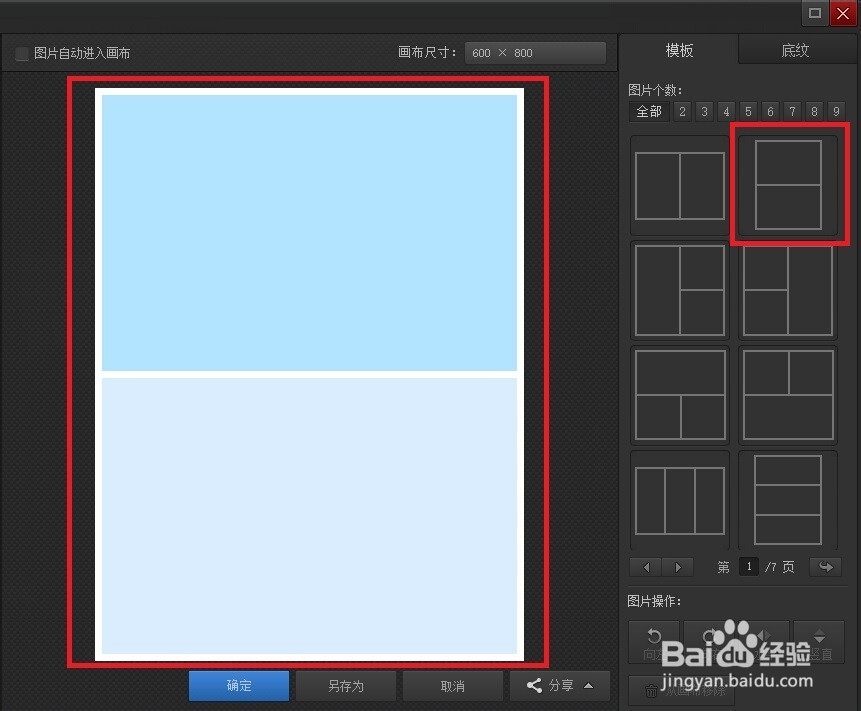Jump to the entered page with the go arrow
Image resolution: width=861 pixels, height=711 pixels.
click(825, 567)
